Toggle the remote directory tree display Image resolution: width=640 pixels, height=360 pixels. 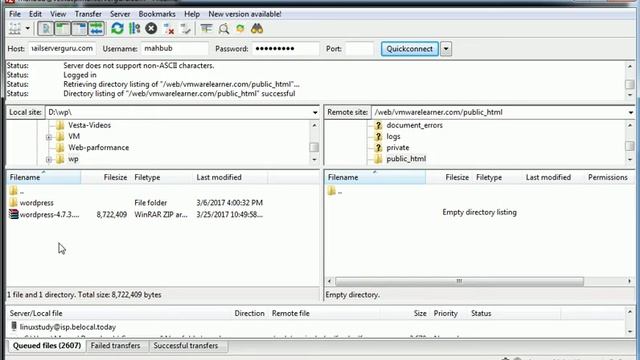[79, 29]
